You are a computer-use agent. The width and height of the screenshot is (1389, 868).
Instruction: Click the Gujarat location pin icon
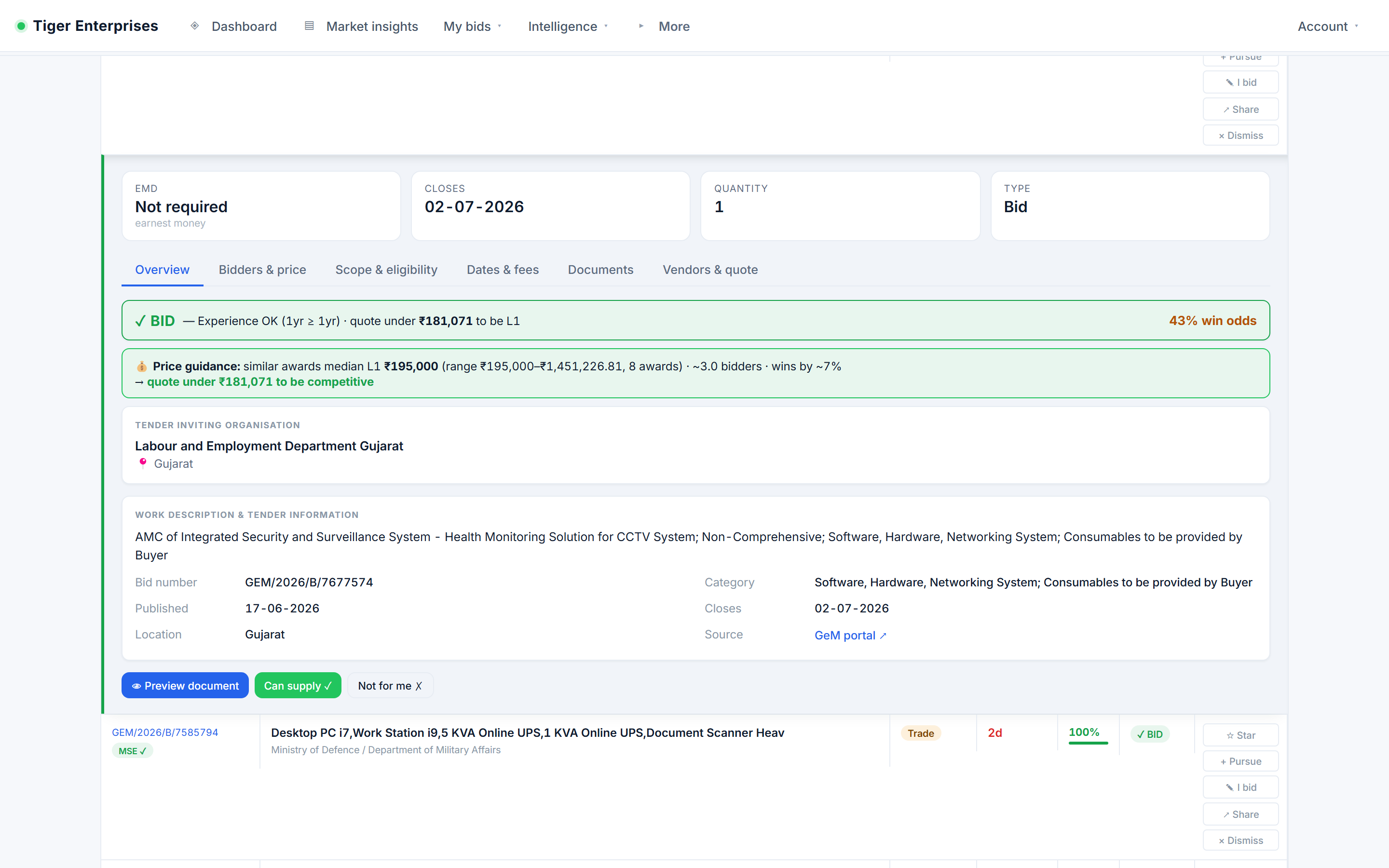coord(143,463)
